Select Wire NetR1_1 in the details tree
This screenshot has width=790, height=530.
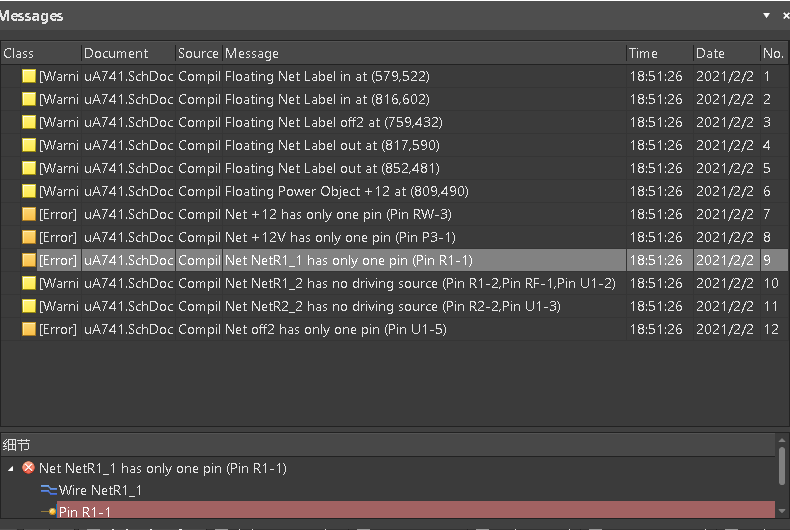[100, 490]
